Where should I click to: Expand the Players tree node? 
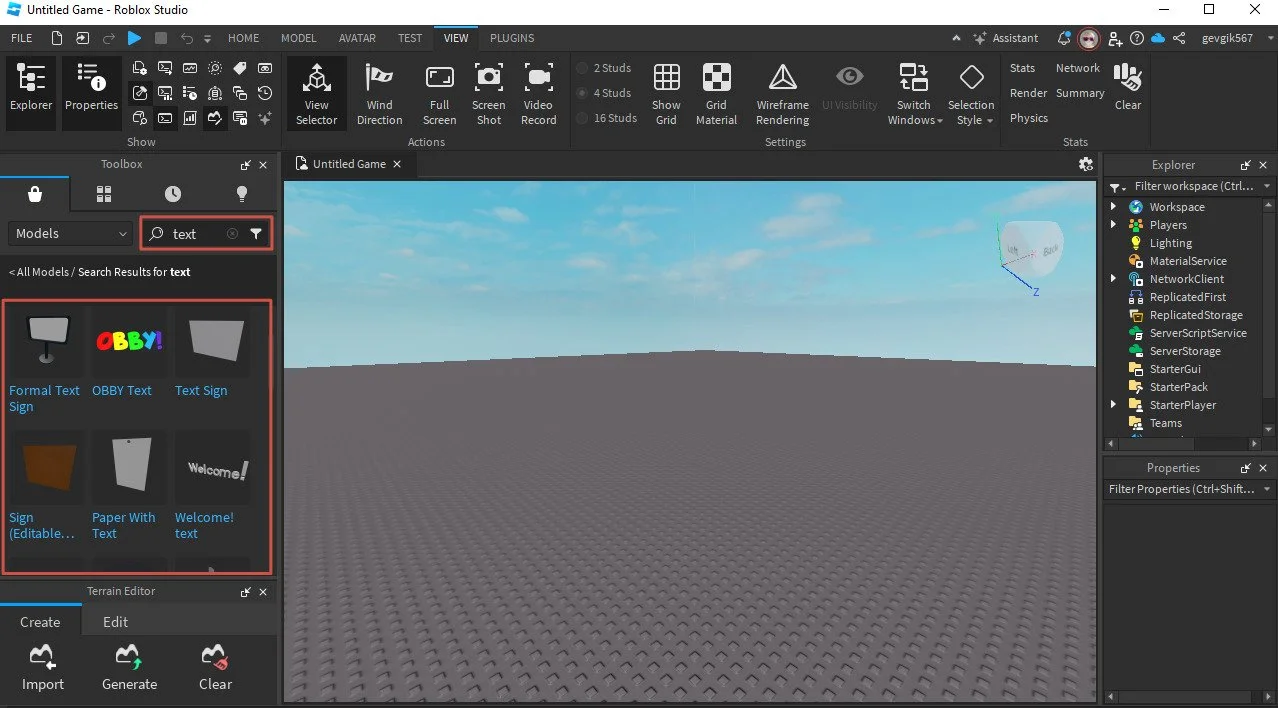pyautogui.click(x=1113, y=225)
